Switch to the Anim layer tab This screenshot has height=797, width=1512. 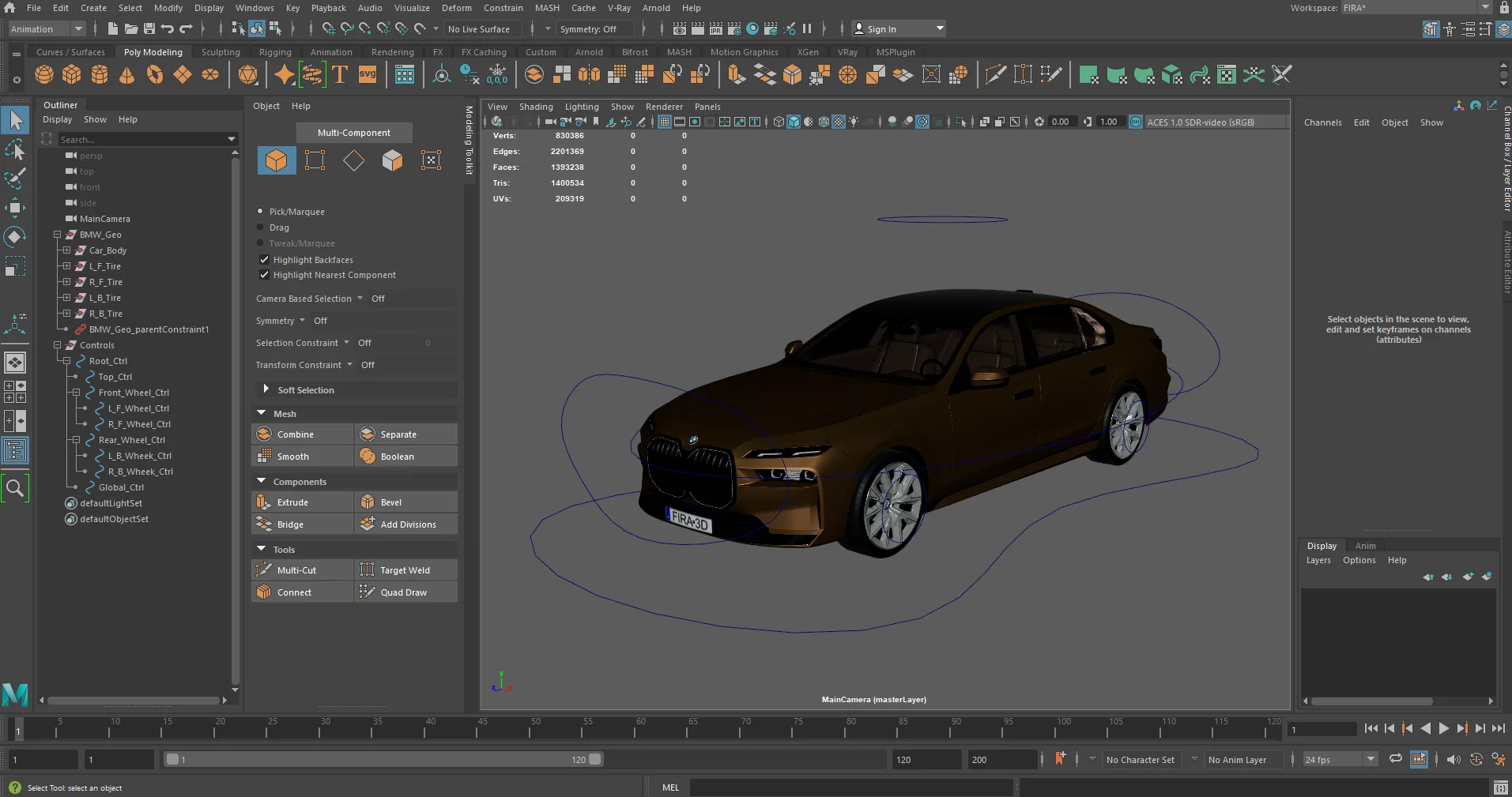click(1365, 546)
